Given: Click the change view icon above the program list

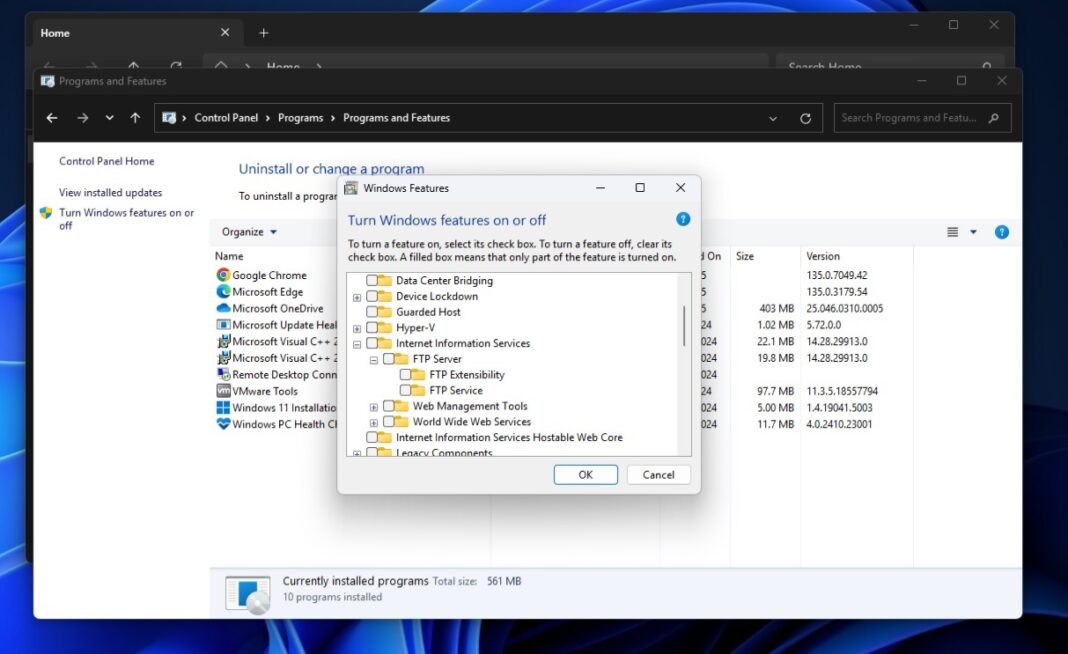Looking at the screenshot, I should coord(950,231).
